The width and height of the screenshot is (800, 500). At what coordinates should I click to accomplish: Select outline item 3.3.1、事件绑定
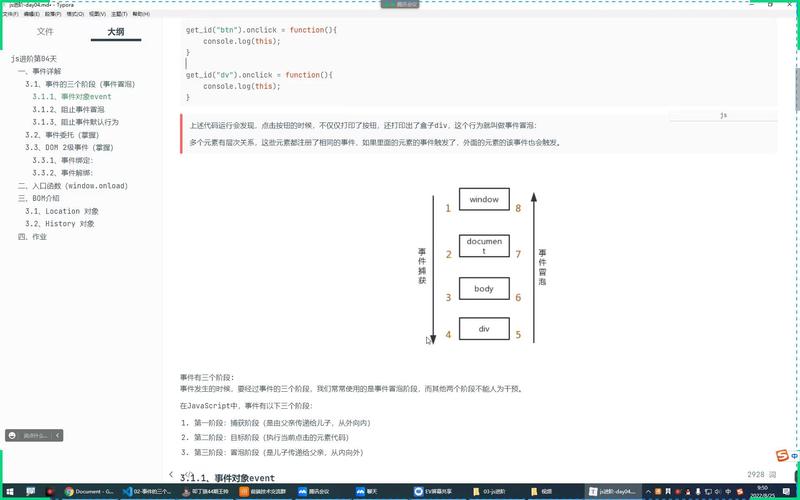tap(63, 160)
